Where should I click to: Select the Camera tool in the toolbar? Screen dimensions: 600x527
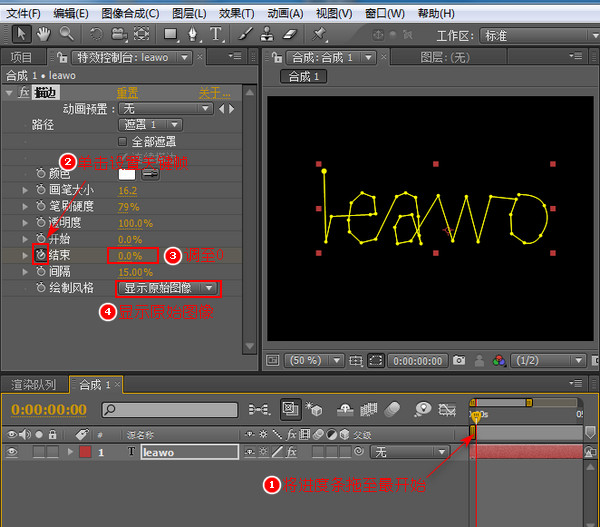119,34
